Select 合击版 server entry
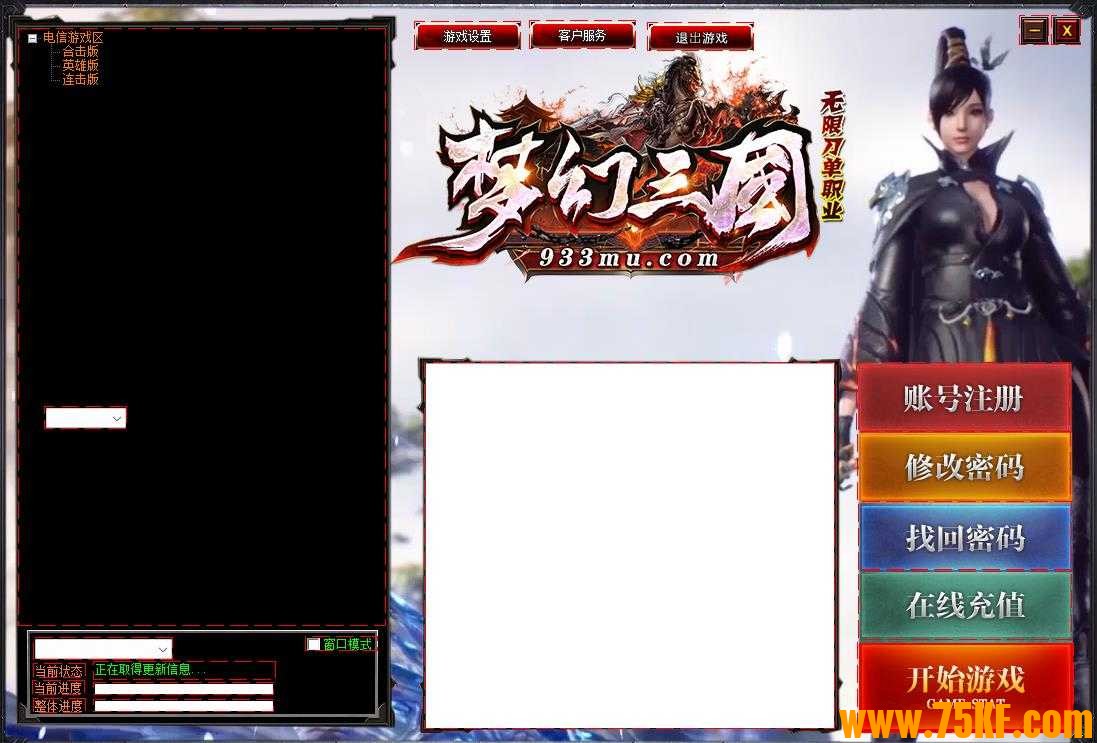1097x743 pixels. click(x=80, y=52)
